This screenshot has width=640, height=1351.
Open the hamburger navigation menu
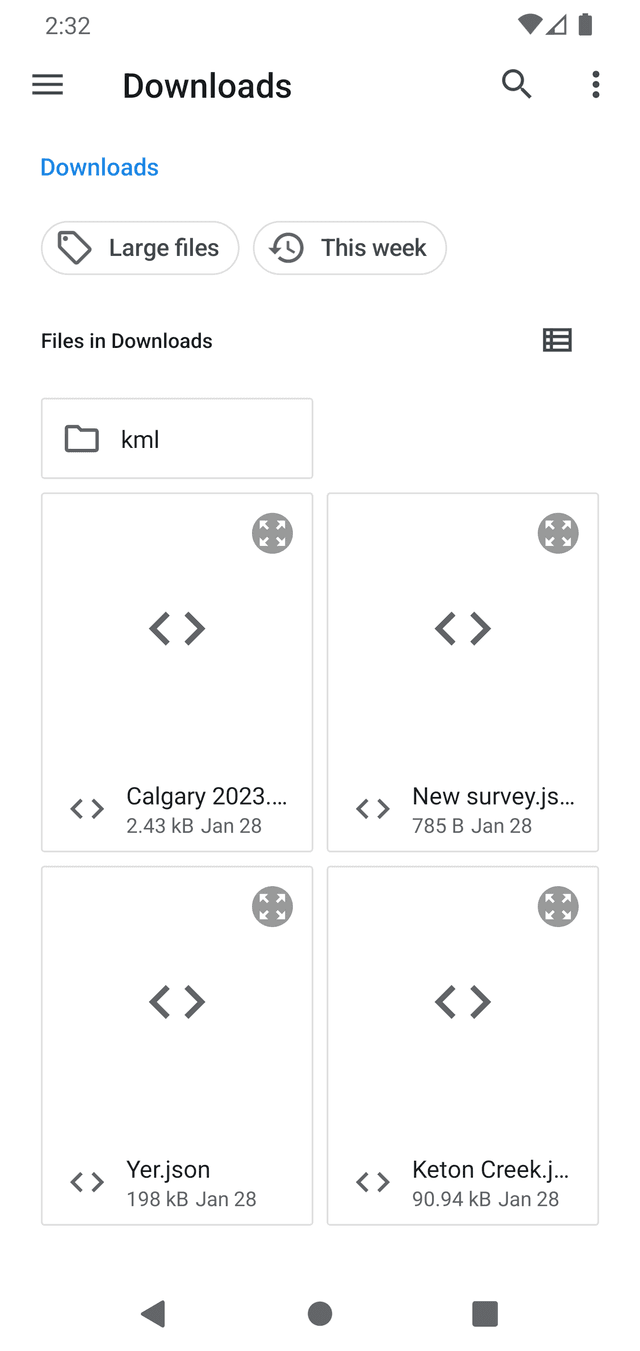click(48, 86)
